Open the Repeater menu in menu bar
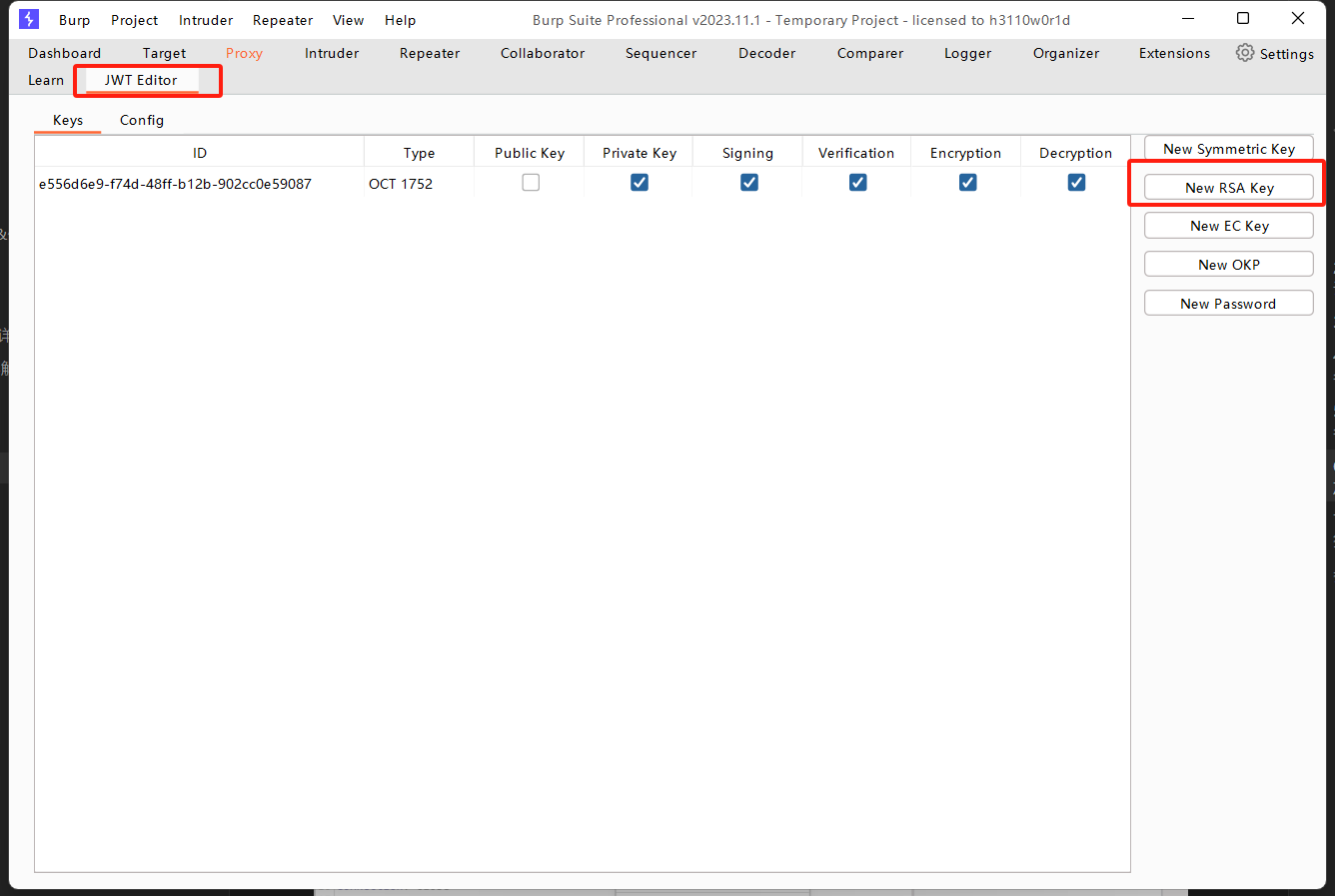This screenshot has width=1335, height=896. coord(283,20)
